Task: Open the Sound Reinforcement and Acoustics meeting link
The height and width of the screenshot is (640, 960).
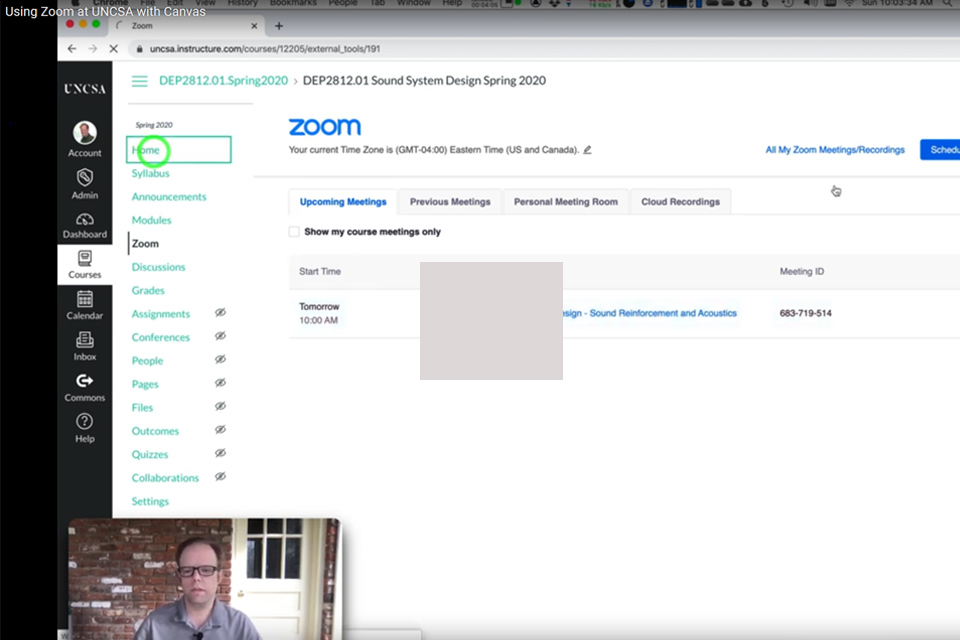Action: (650, 313)
